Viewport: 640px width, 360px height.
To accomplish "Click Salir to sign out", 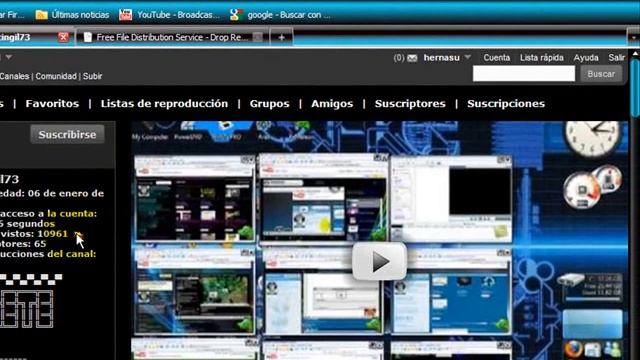I will click(616, 58).
